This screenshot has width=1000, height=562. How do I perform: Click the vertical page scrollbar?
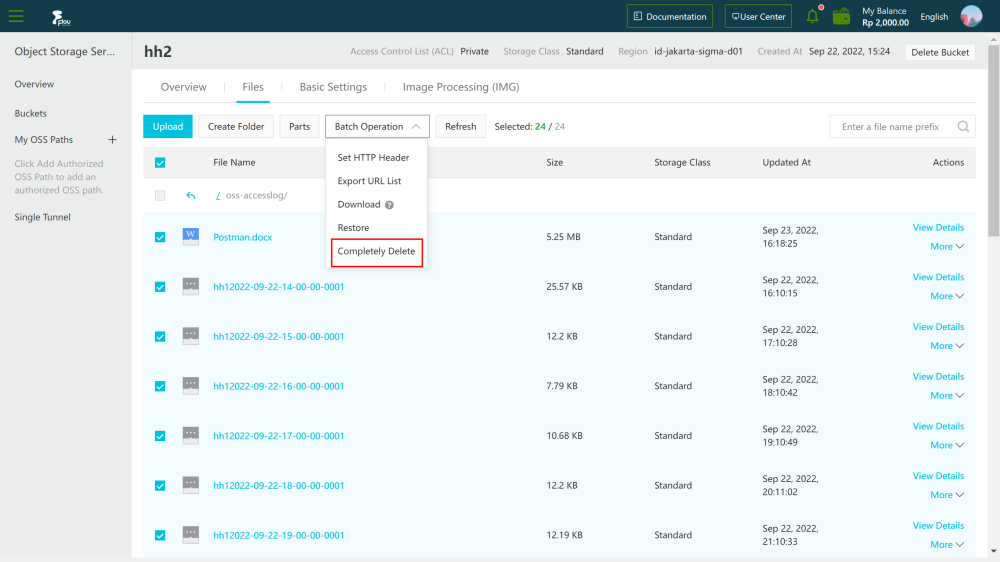pos(994,140)
